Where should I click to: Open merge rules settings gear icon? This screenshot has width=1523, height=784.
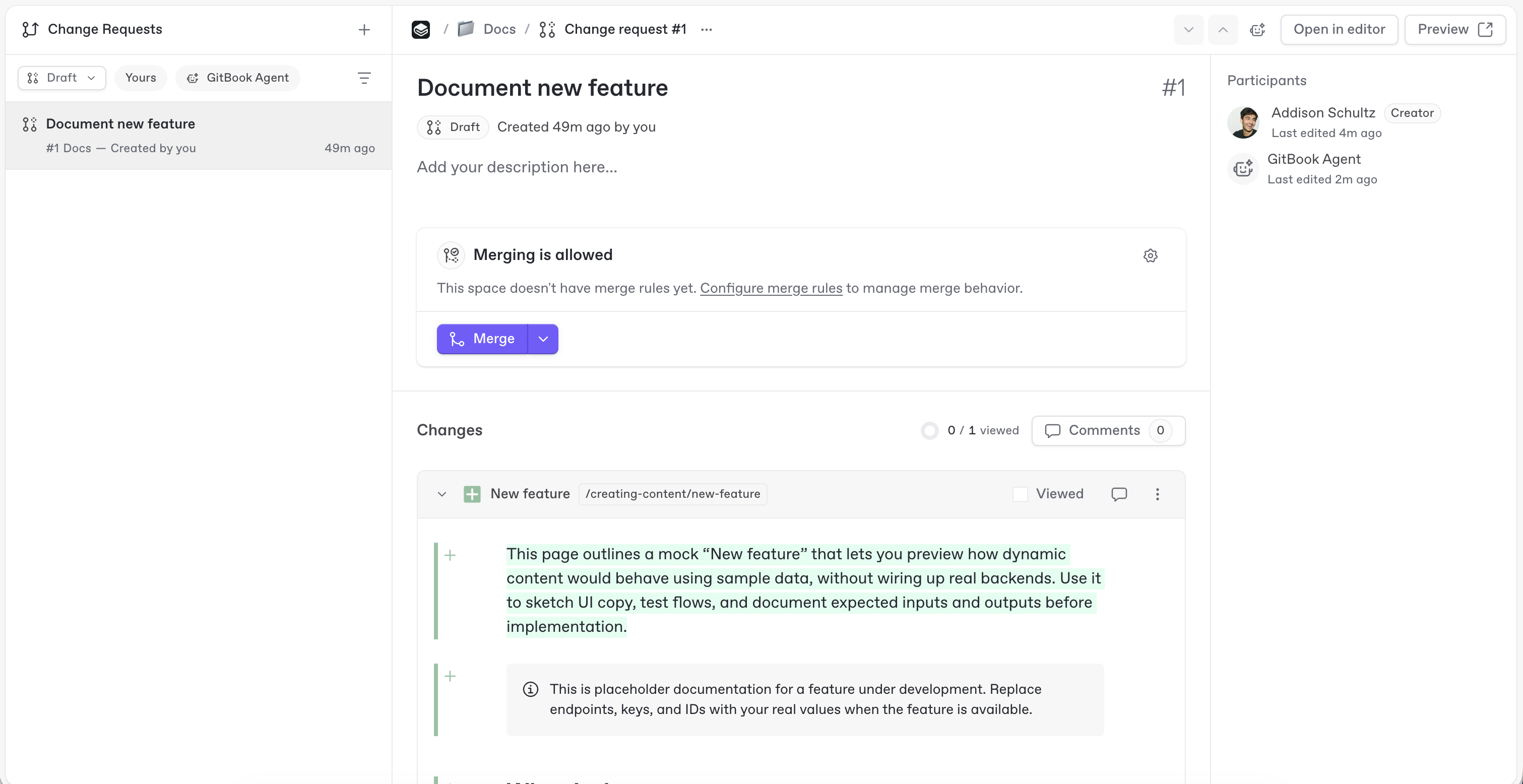point(1150,256)
